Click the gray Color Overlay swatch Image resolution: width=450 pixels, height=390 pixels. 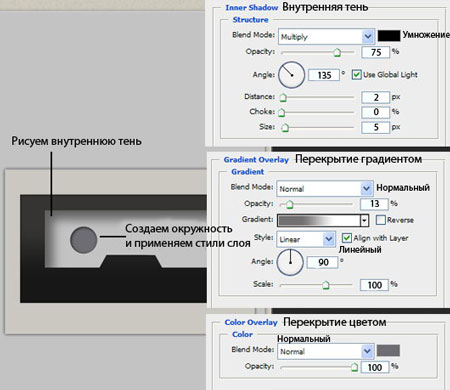(x=388, y=351)
